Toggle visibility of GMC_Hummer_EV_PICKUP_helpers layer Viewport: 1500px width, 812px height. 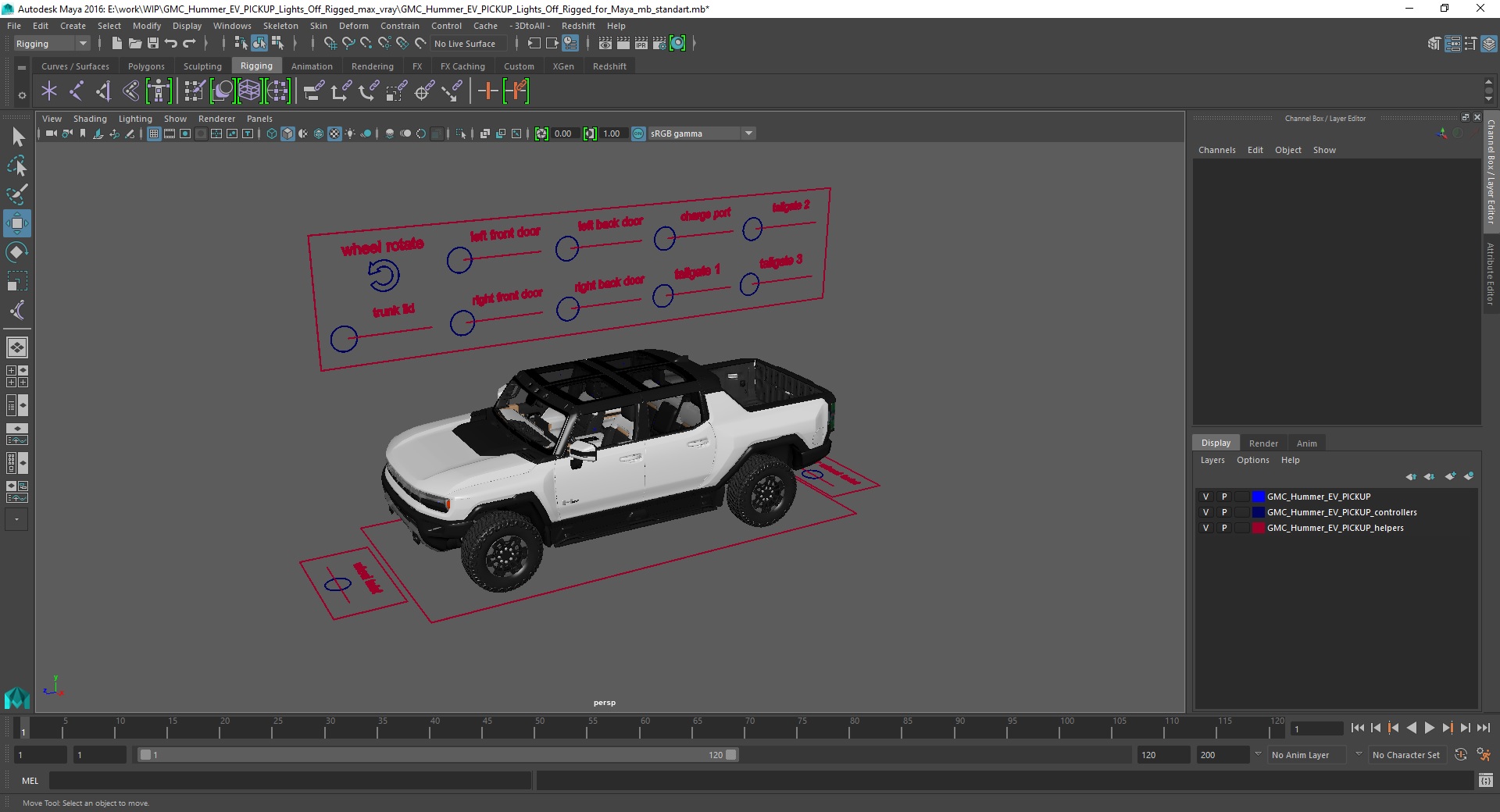1205,528
